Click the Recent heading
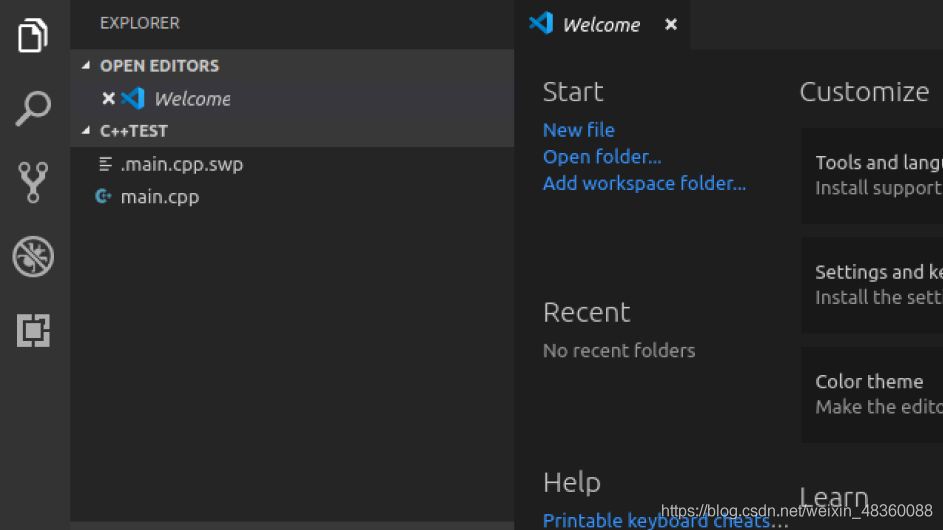This screenshot has height=530, width=943. [x=586, y=312]
